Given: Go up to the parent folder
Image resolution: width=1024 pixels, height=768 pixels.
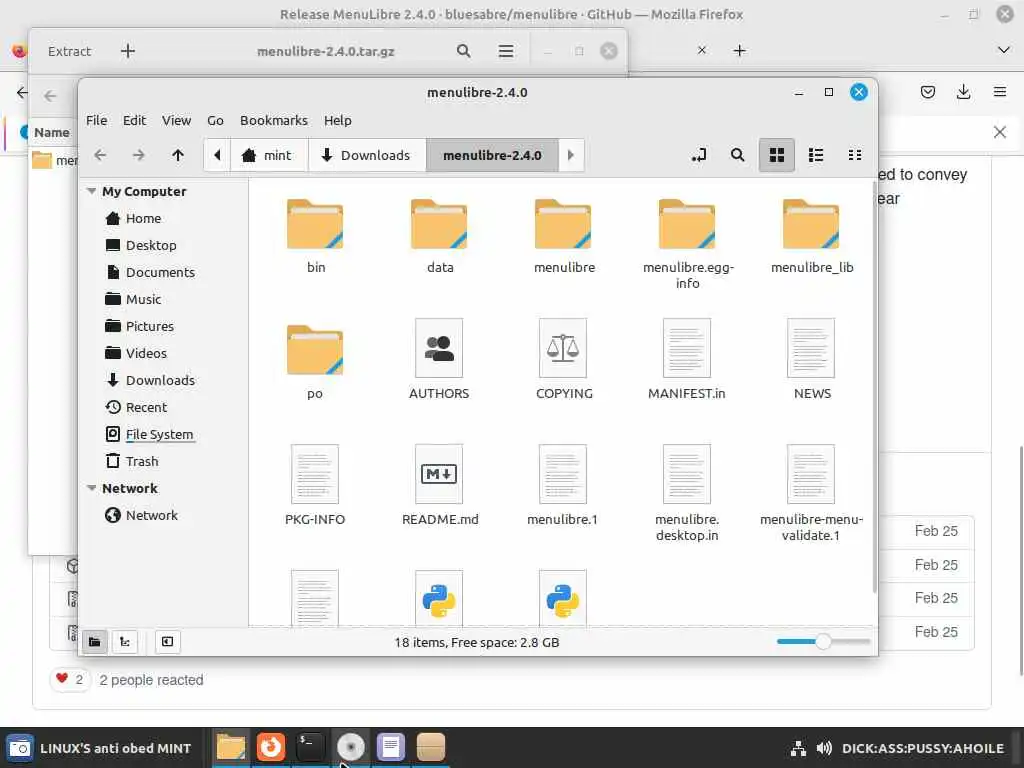Looking at the screenshot, I should click(x=178, y=155).
